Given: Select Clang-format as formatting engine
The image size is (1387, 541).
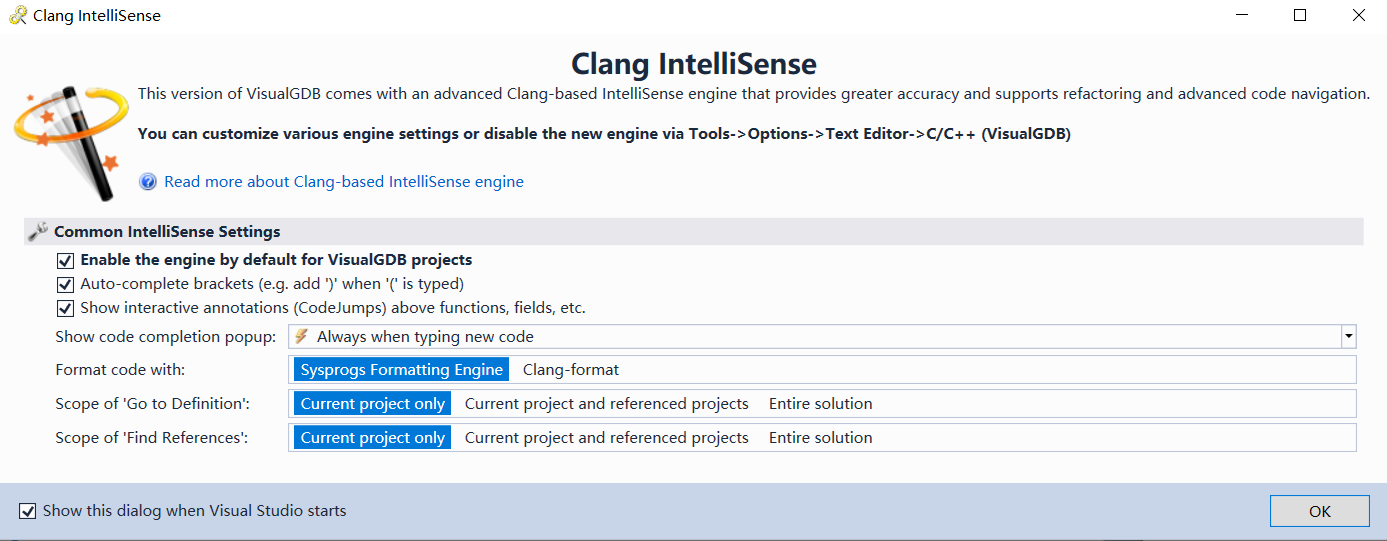Looking at the screenshot, I should 570,370.
